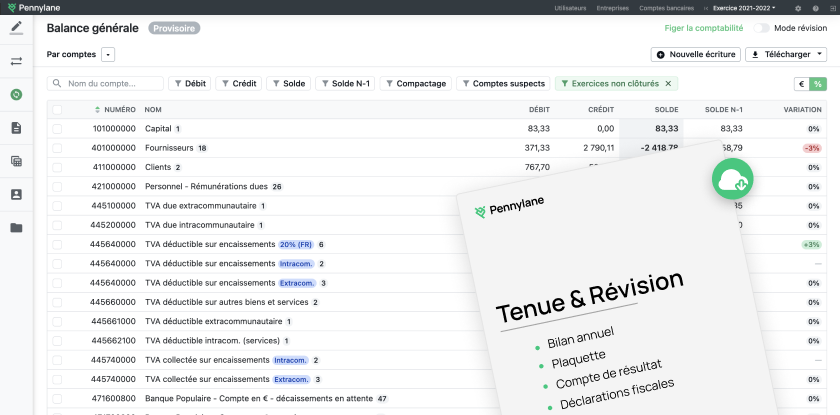Check the Fournisseurs row checkbox
The image size is (840, 415).
pos(57,148)
